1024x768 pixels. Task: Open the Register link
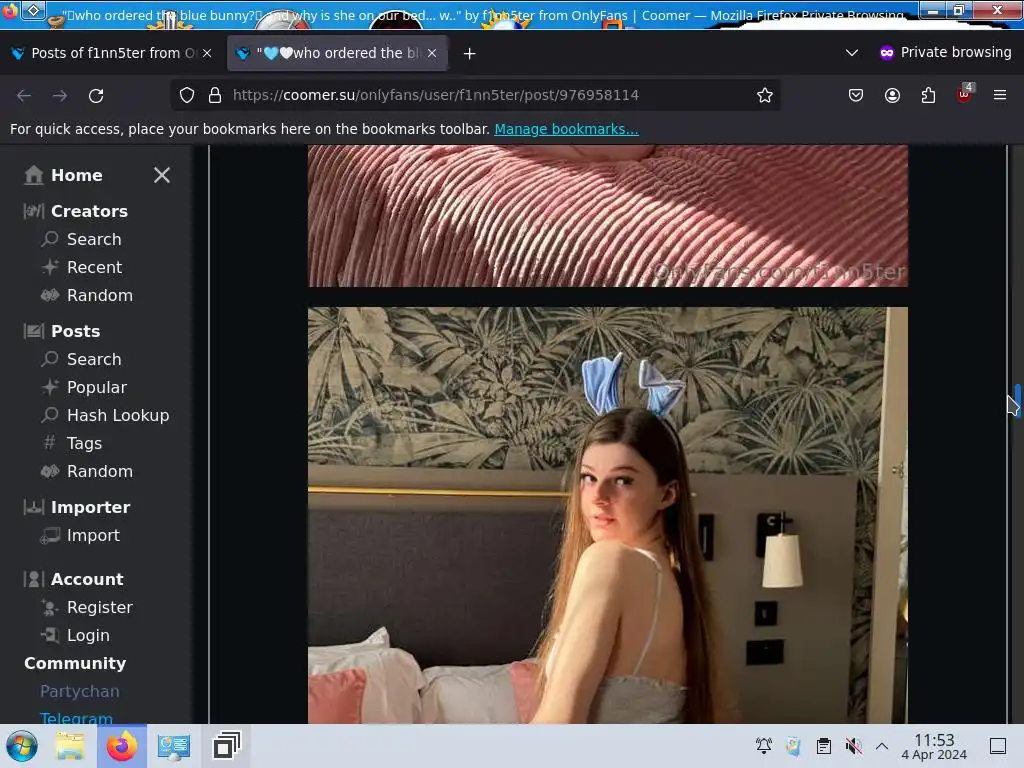100,607
